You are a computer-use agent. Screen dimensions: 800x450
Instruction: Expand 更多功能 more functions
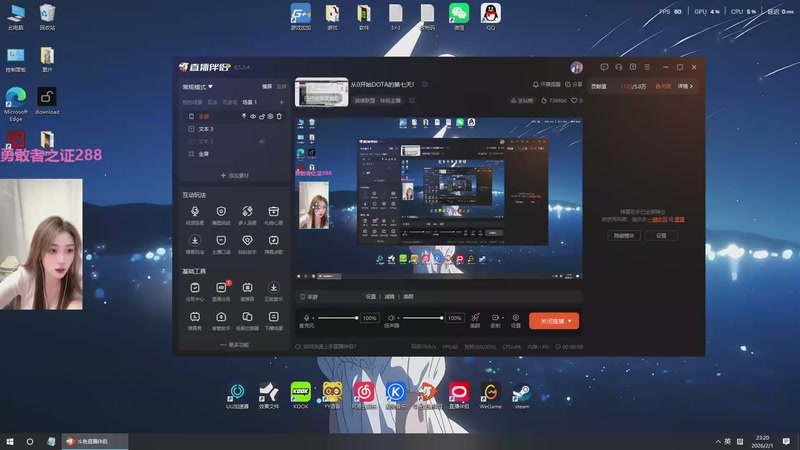(235, 345)
